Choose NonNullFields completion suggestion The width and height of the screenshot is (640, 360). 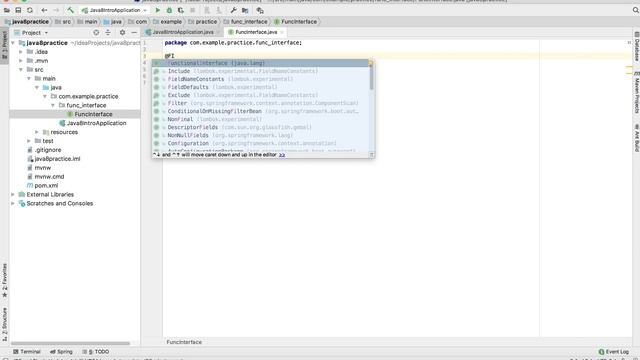[x=260, y=136]
